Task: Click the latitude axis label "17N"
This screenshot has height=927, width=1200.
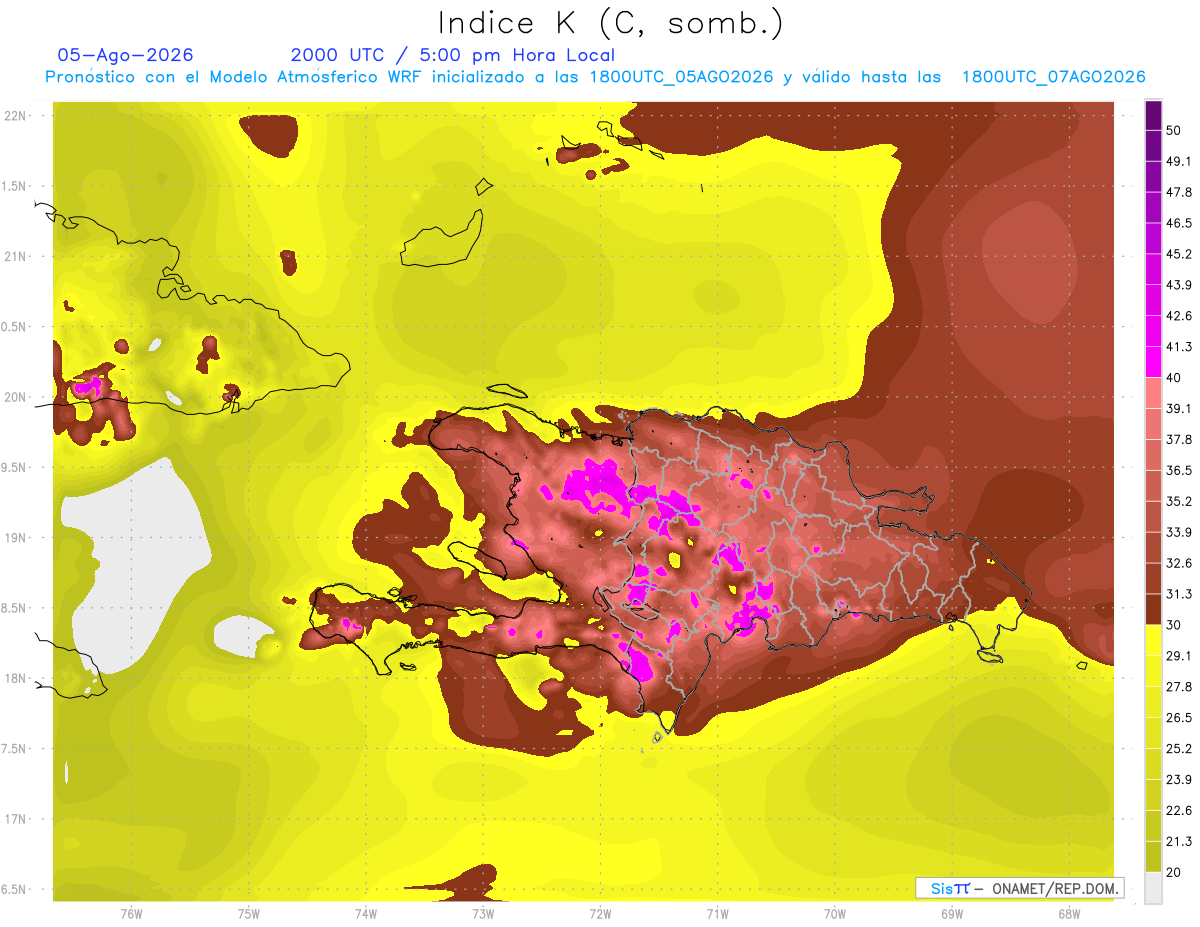Action: [x=16, y=819]
